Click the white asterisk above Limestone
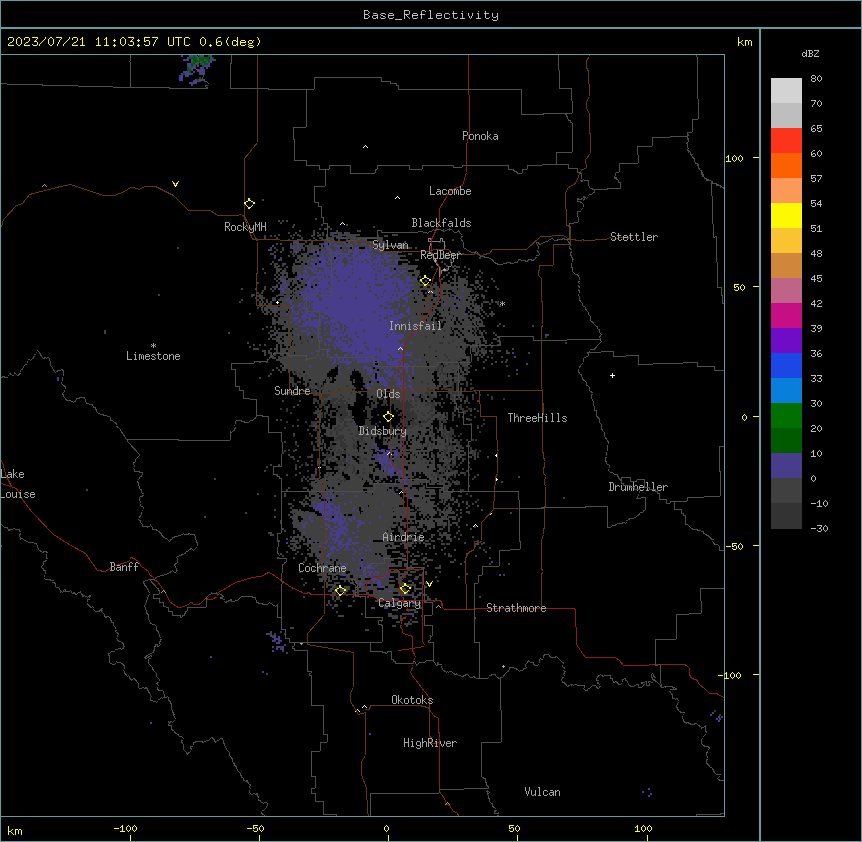Screen dimensions: 862x842 (153, 345)
